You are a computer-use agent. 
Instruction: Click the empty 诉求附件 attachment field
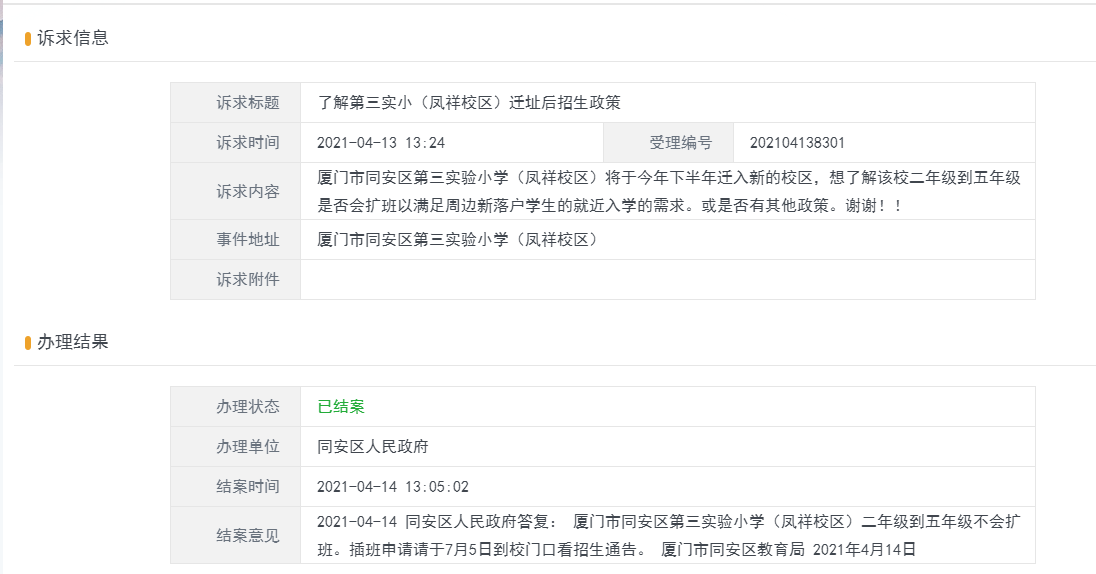point(668,280)
